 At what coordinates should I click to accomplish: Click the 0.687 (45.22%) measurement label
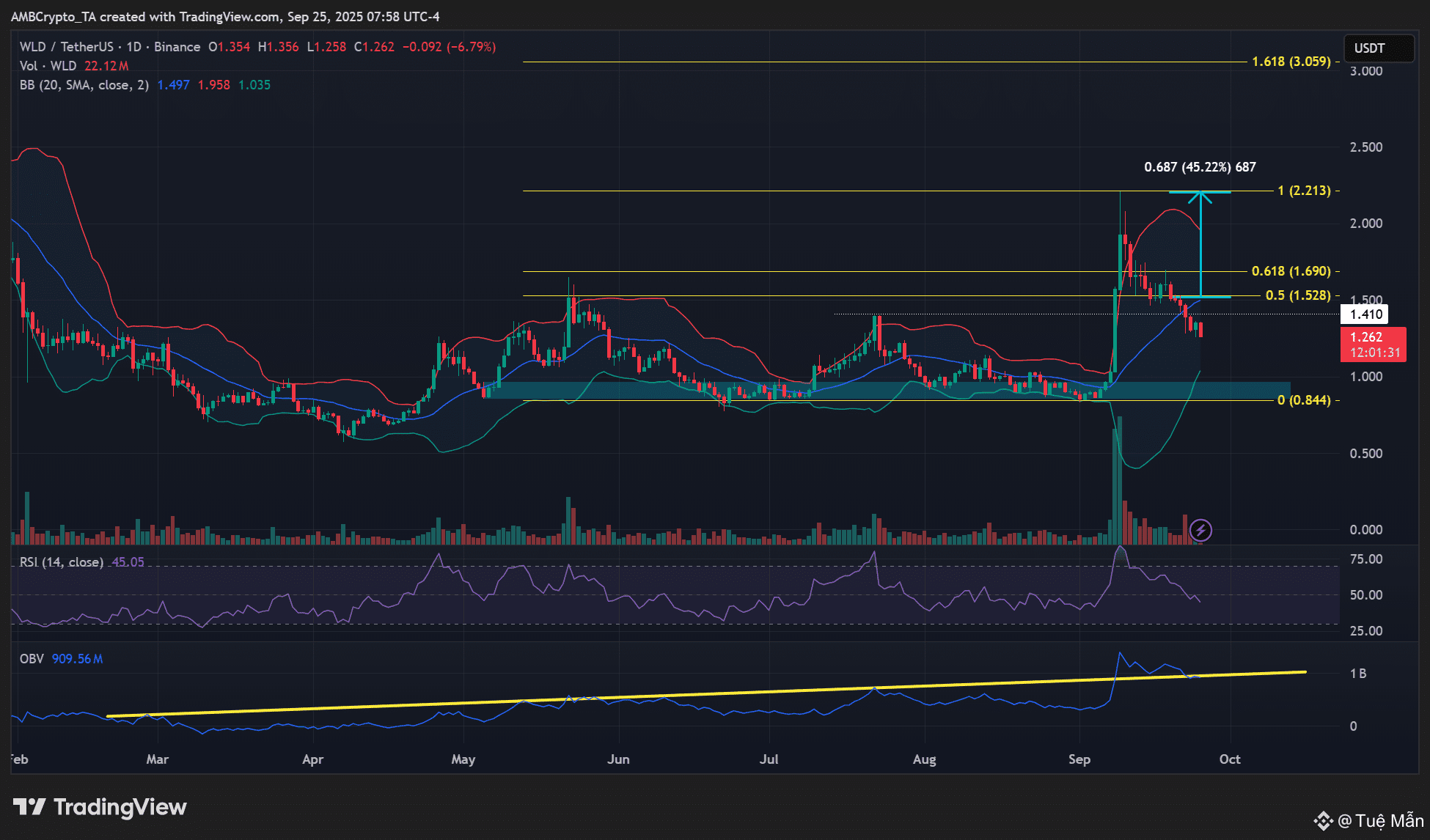(x=1200, y=167)
